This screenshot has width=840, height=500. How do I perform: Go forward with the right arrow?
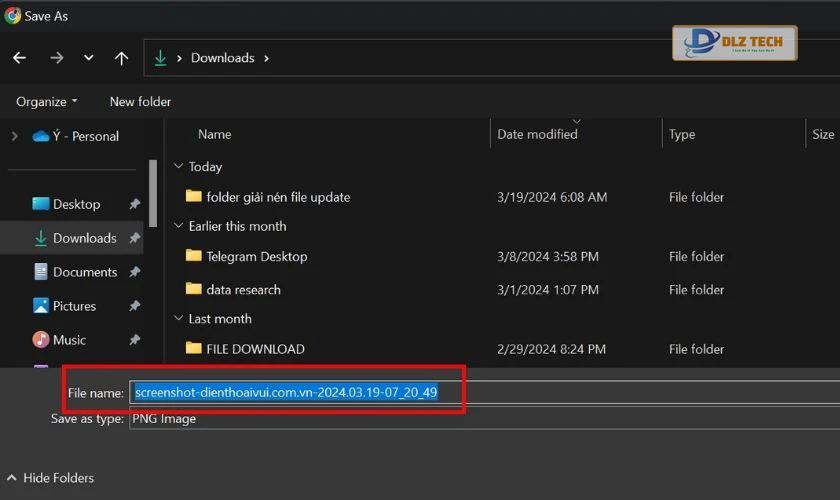(x=57, y=57)
